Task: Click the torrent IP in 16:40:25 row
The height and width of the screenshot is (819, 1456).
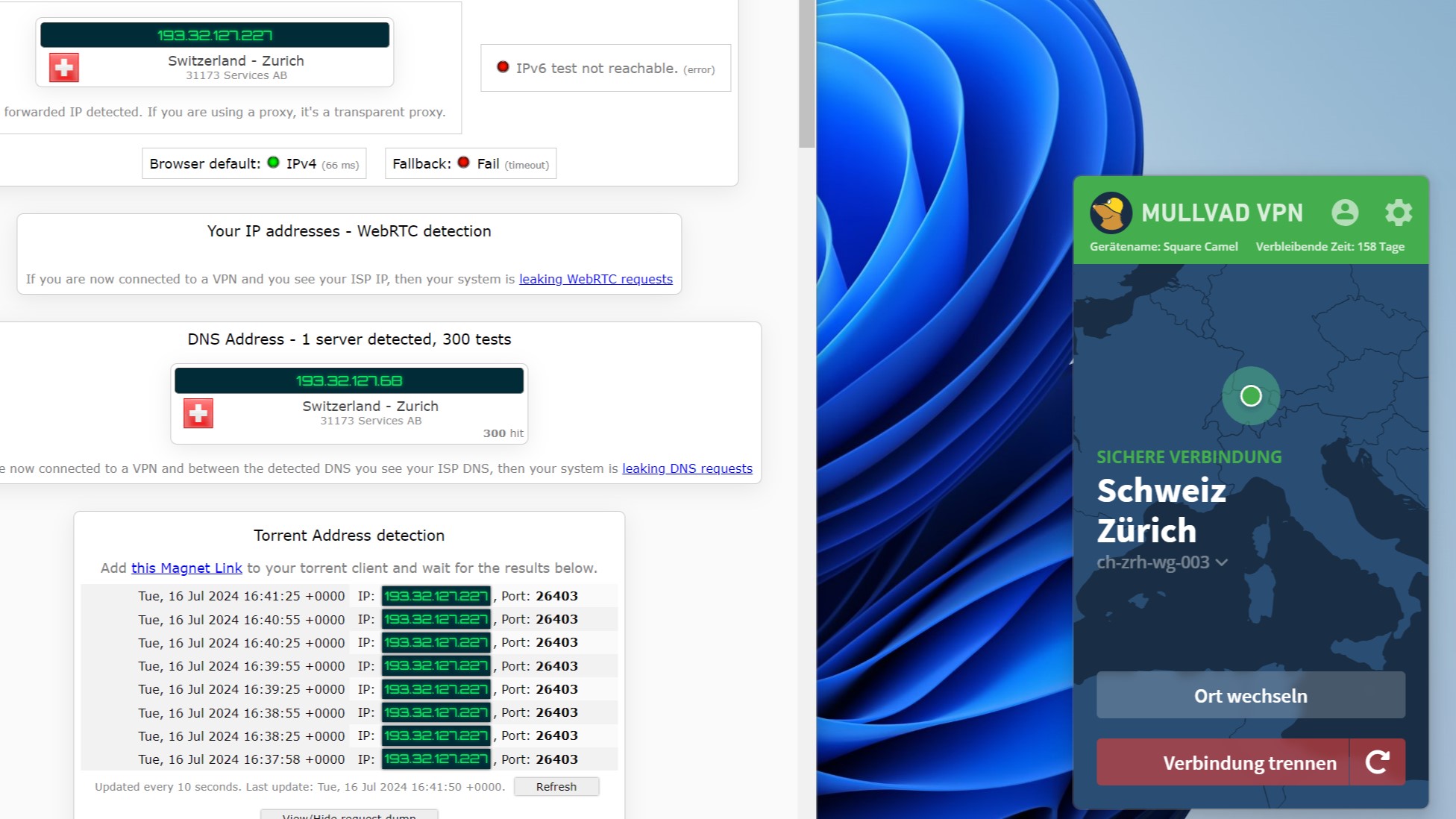Action: point(436,642)
